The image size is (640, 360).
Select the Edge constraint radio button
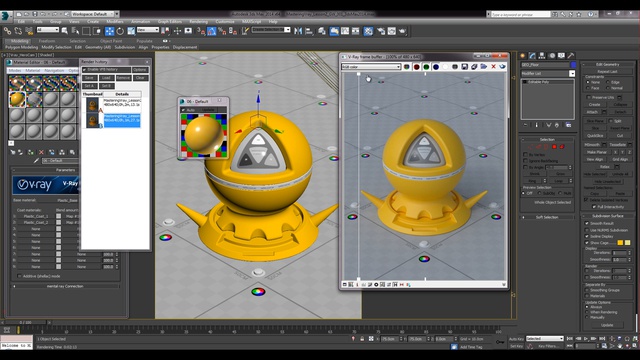[608, 82]
